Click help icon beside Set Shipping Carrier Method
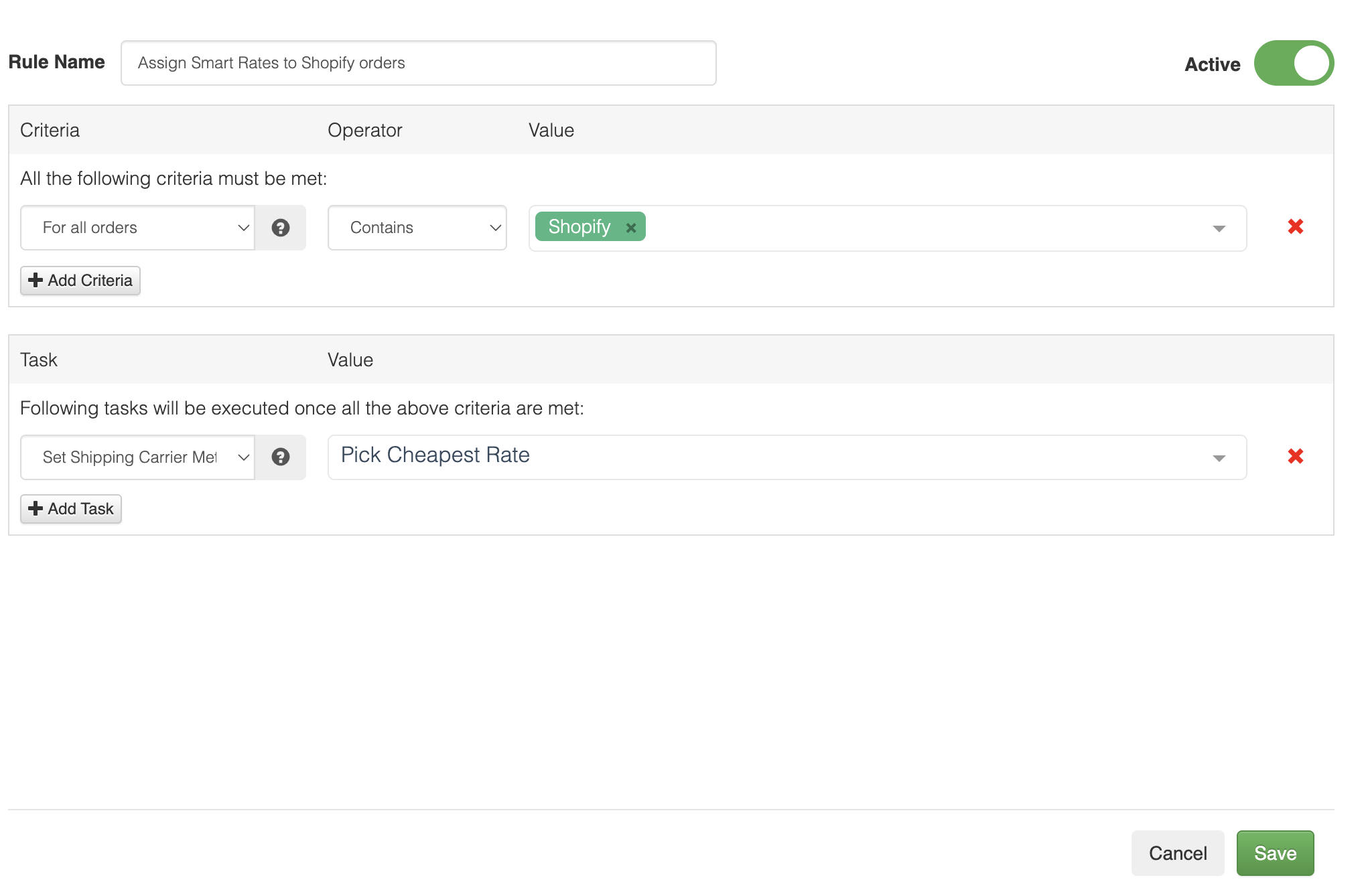The width and height of the screenshot is (1364, 896). (281, 457)
